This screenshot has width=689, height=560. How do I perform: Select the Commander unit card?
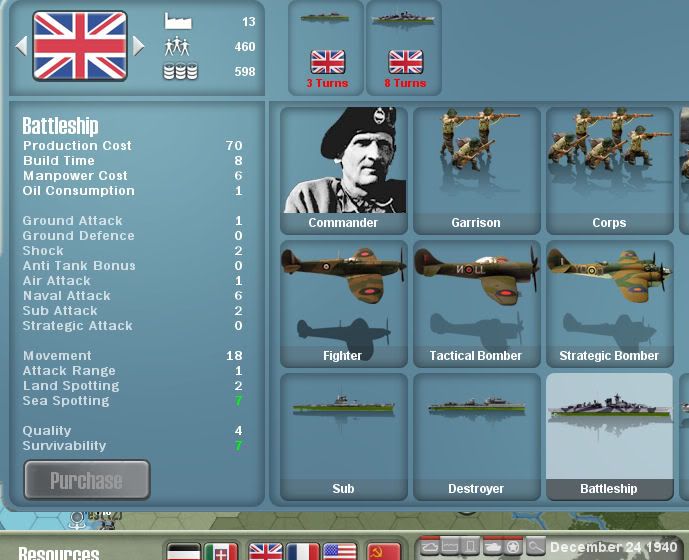343,170
